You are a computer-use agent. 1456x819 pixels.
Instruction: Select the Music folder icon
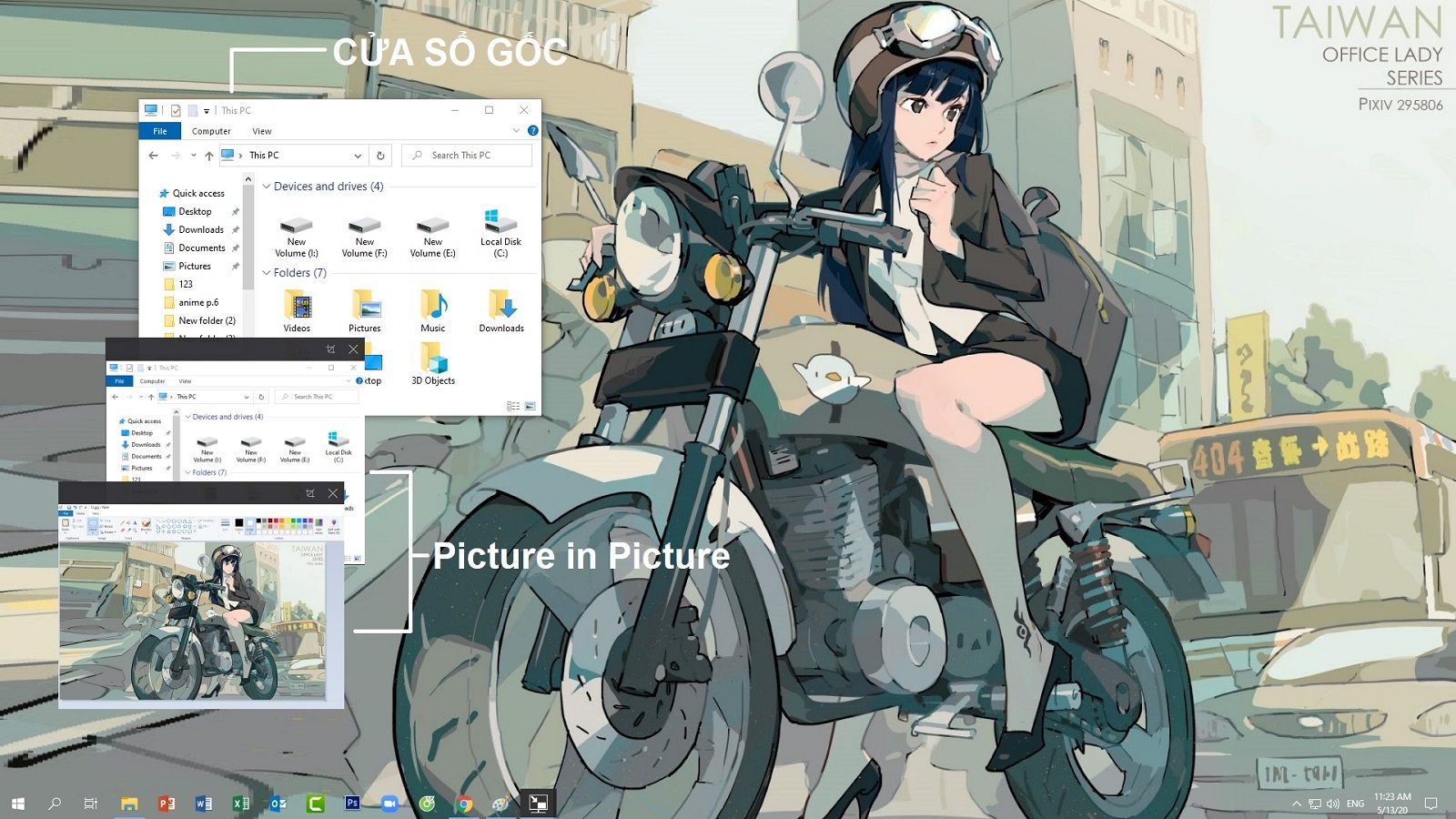click(433, 311)
